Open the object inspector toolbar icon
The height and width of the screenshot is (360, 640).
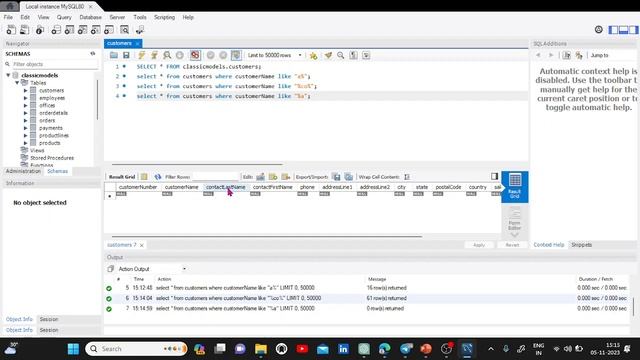40,30
